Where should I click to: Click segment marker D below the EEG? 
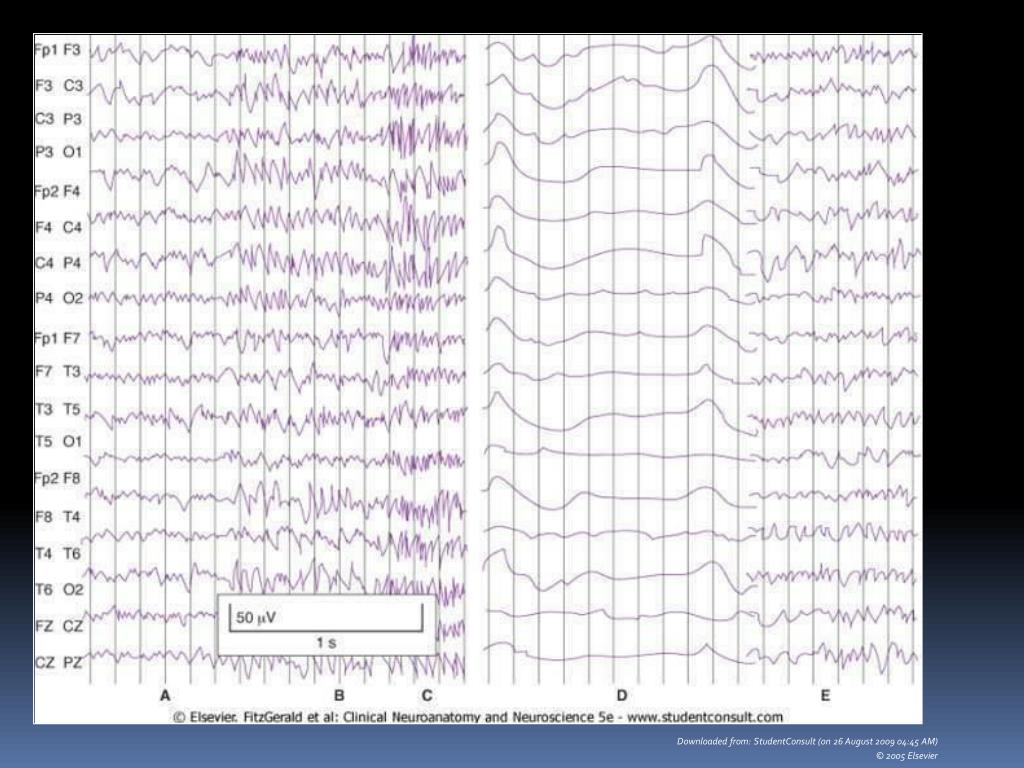pyautogui.click(x=622, y=696)
